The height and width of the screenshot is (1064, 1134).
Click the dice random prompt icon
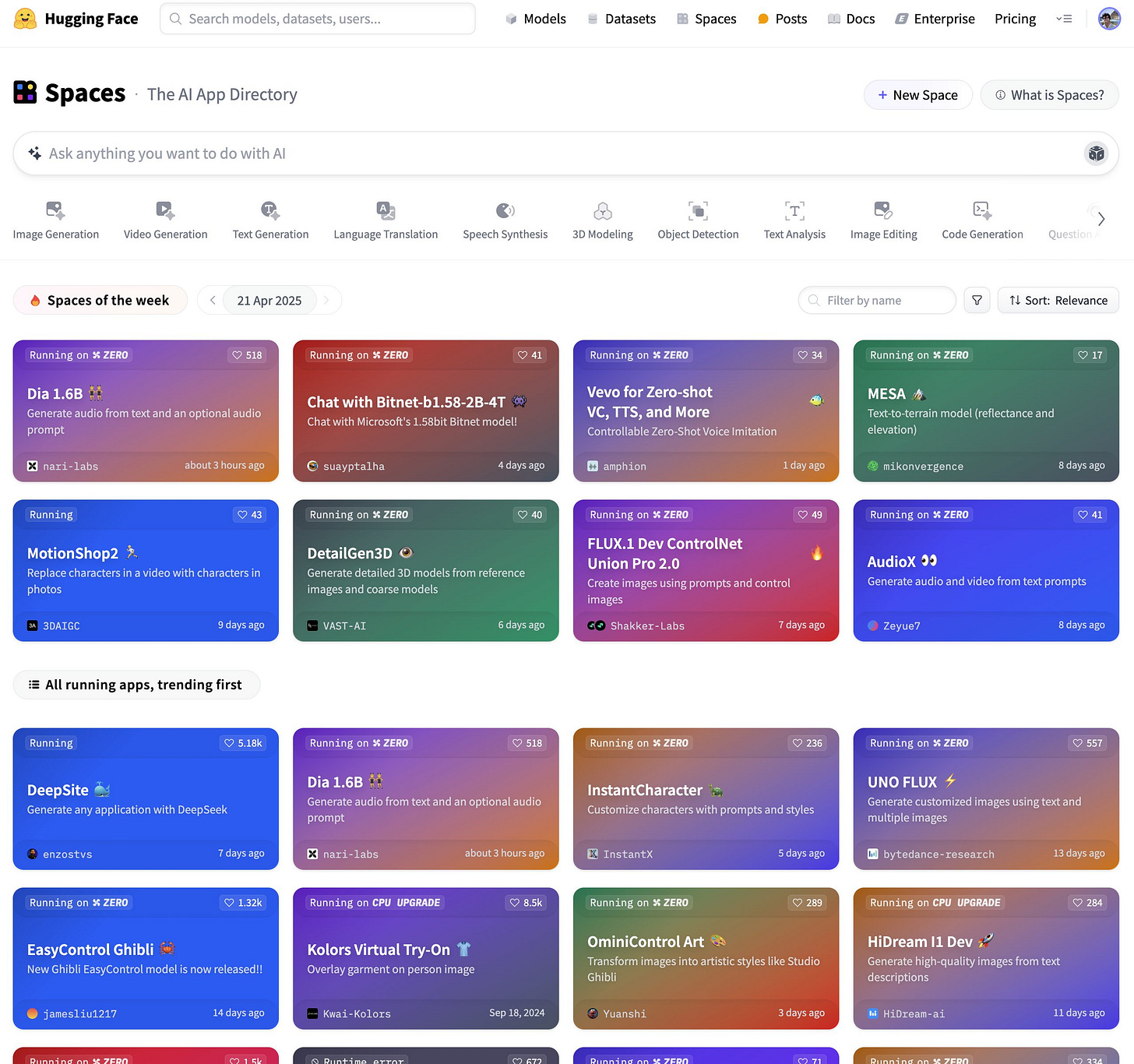pyautogui.click(x=1097, y=153)
